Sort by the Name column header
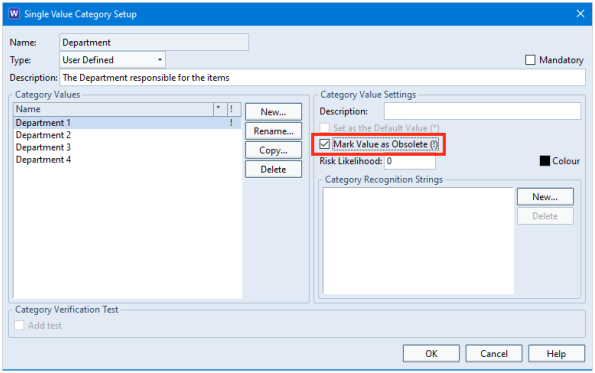This screenshot has width=595, height=373. tap(113, 109)
